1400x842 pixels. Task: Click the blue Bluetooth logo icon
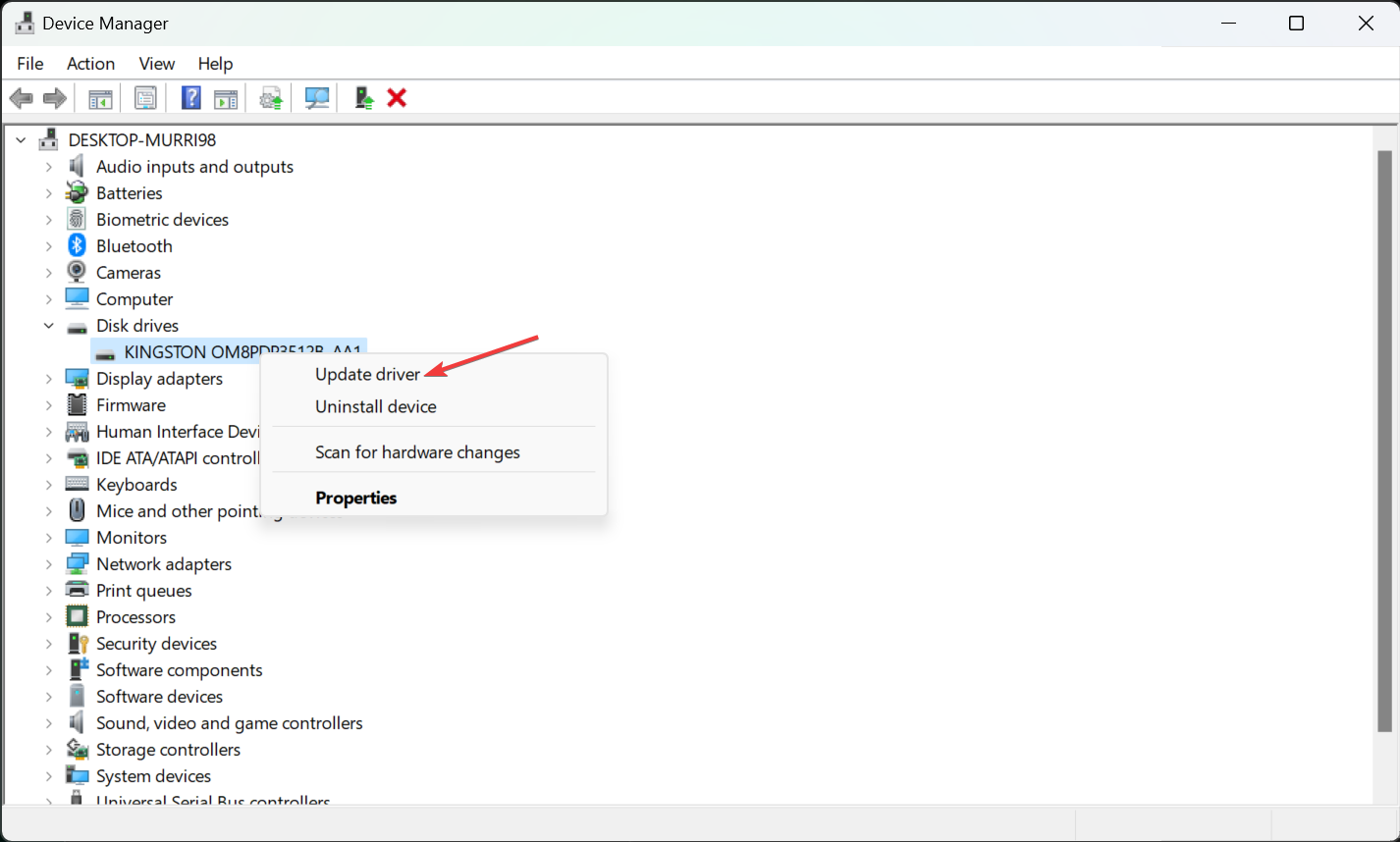pyautogui.click(x=77, y=245)
